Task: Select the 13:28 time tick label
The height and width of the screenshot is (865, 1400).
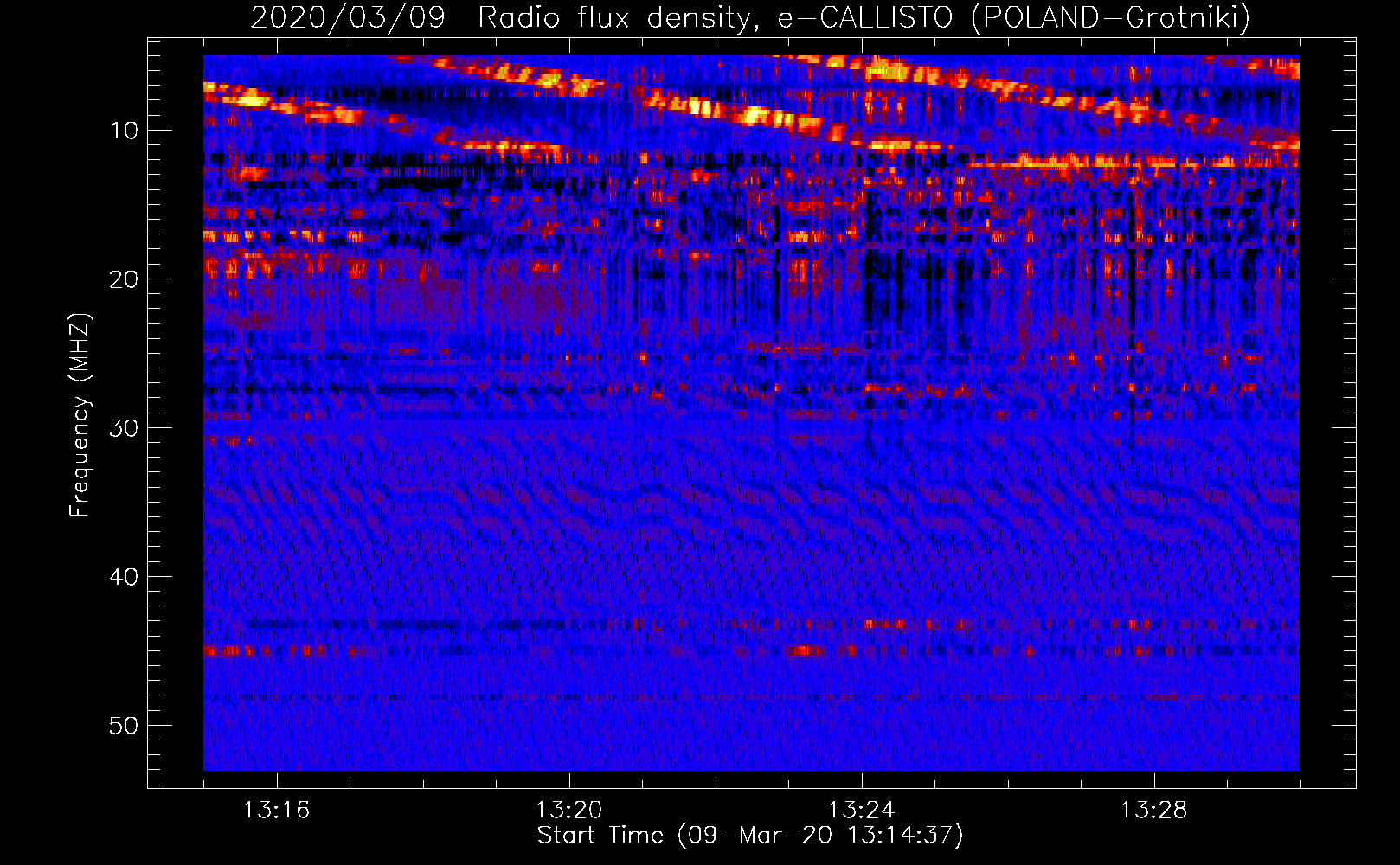Action: [x=1153, y=810]
